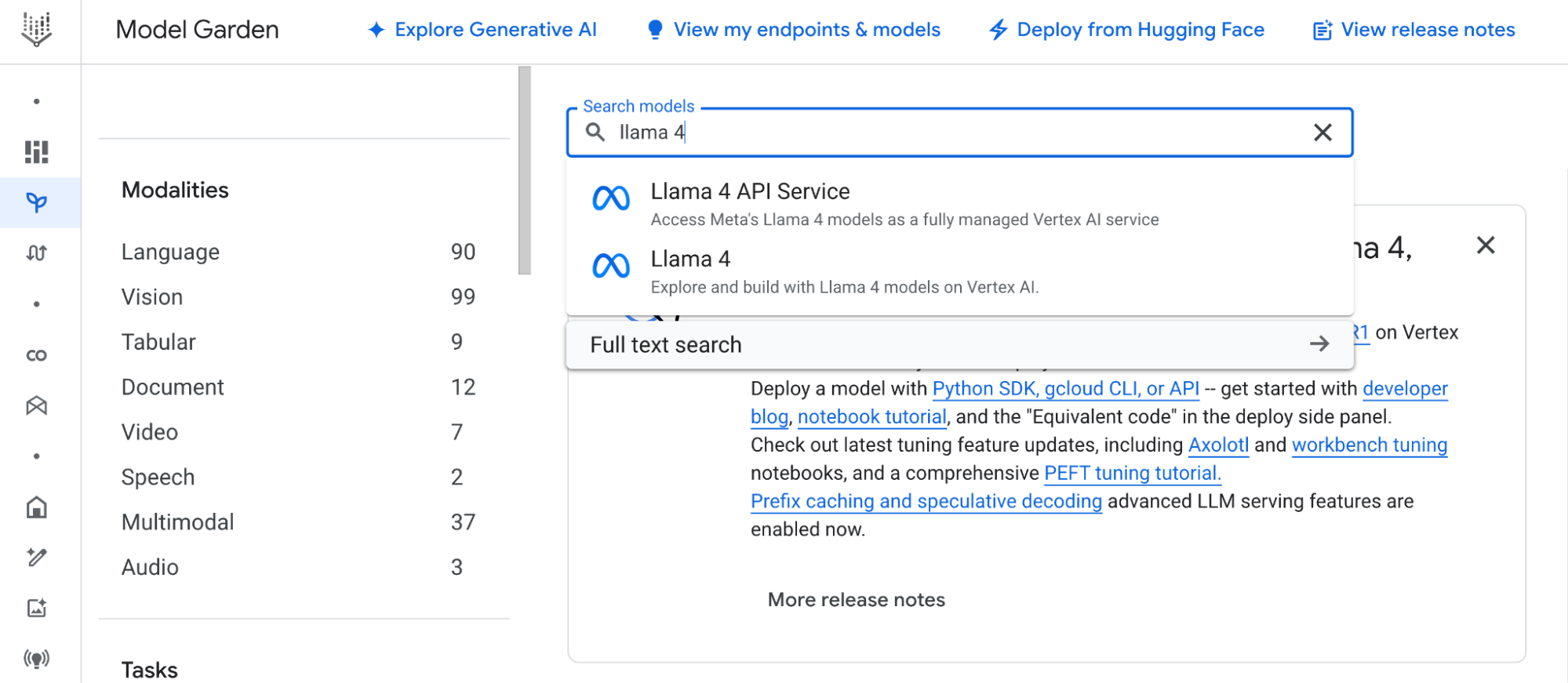The image size is (1568, 683).
Task: Open the PEFT tuning tutorial link
Action: pos(1133,474)
